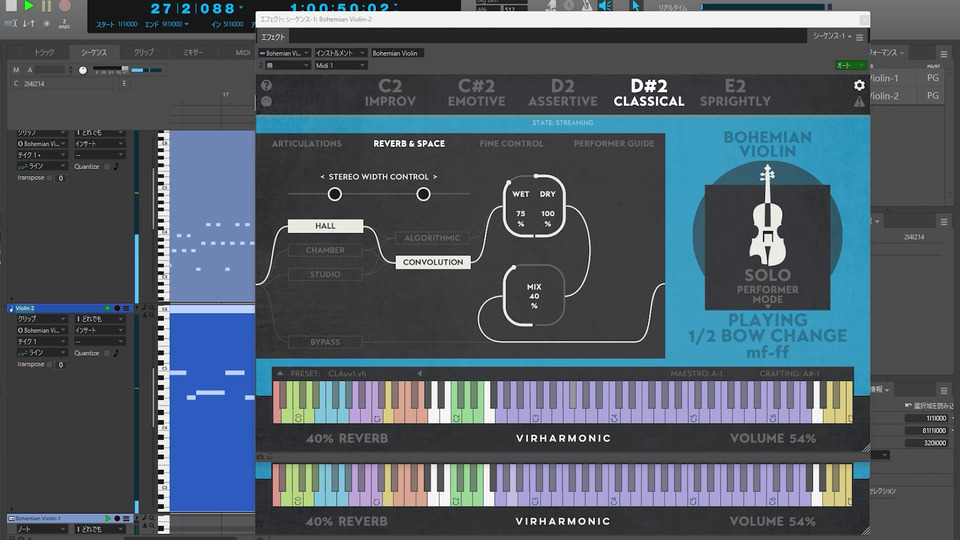Image resolution: width=960 pixels, height=540 pixels.
Task: Click the preset arrow icon next to CLAuv1.vh
Action: tap(419, 373)
